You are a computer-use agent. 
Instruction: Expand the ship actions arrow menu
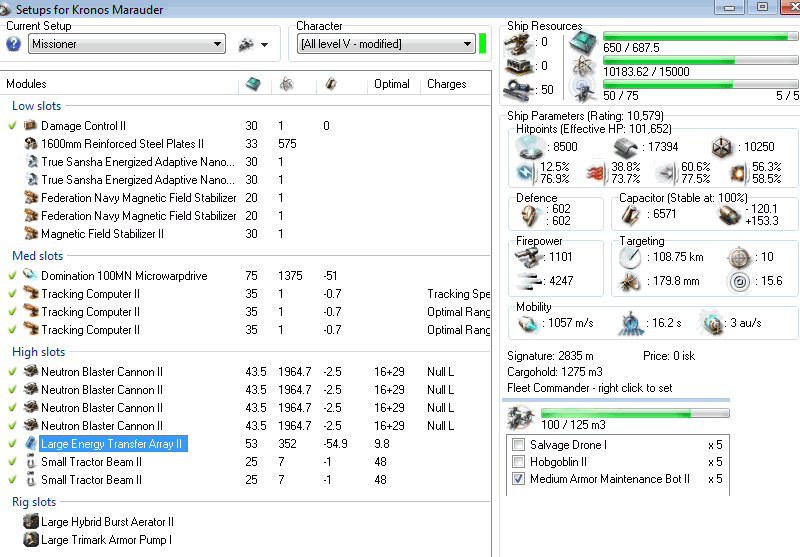[x=264, y=45]
